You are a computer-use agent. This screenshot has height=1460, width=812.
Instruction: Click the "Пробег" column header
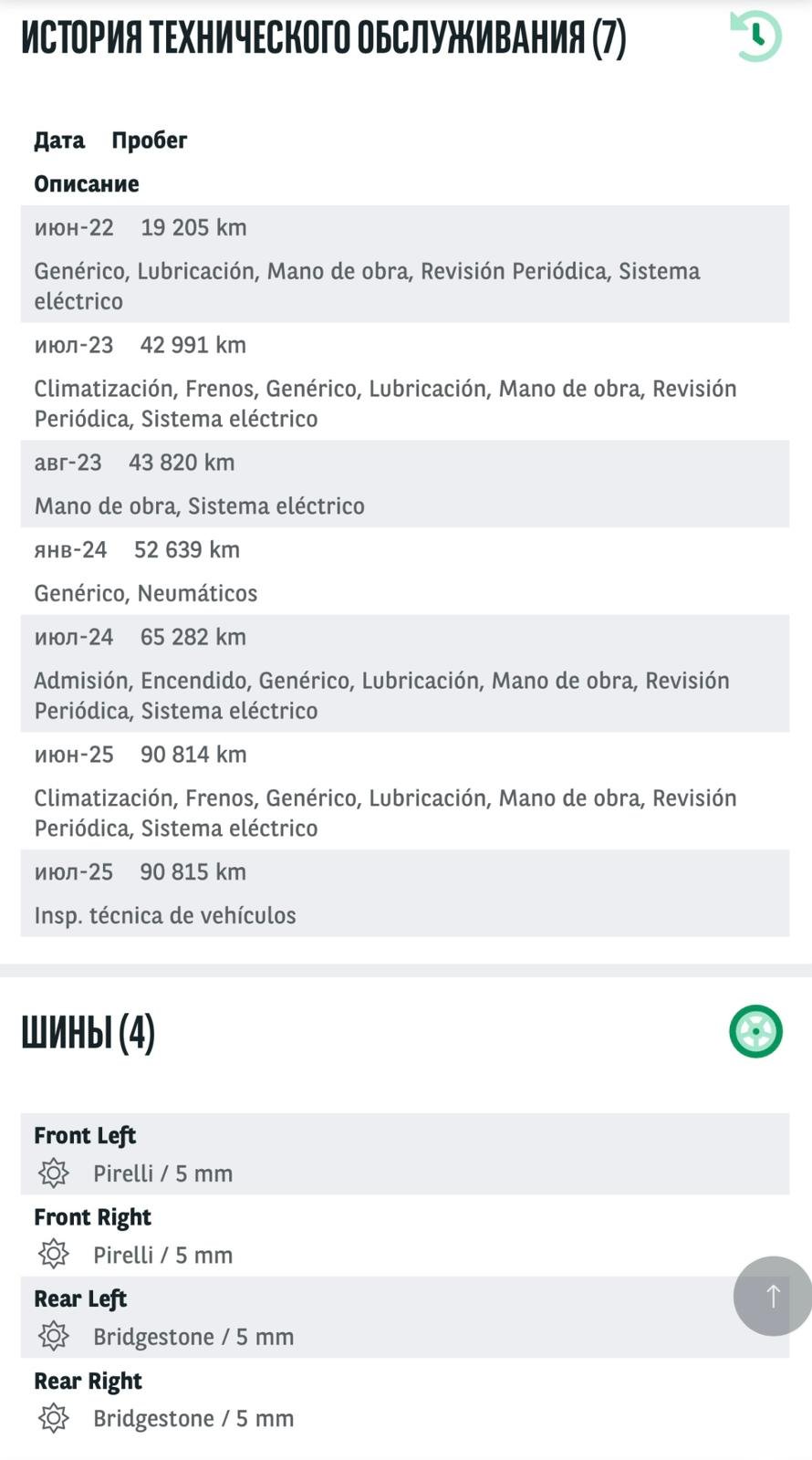point(149,141)
